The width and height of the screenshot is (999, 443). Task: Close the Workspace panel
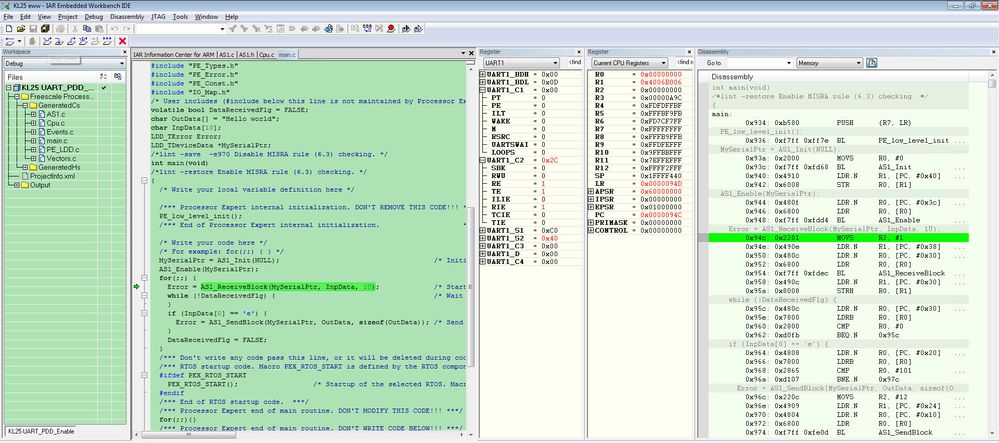(x=124, y=52)
